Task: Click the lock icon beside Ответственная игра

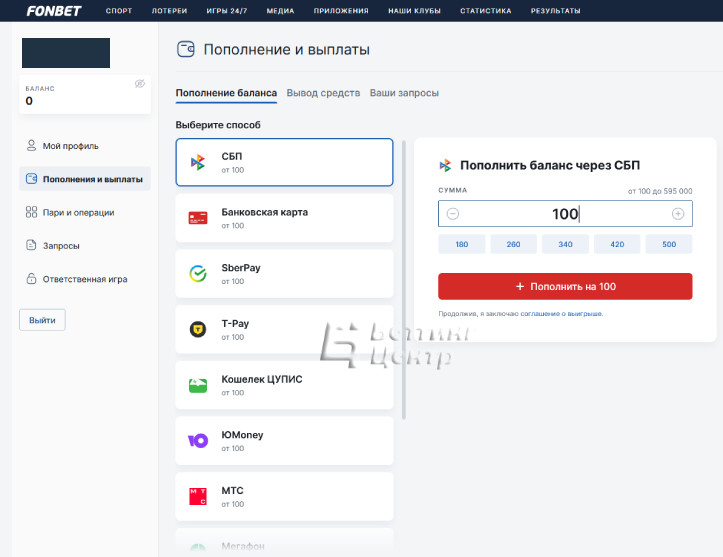Action: click(31, 278)
